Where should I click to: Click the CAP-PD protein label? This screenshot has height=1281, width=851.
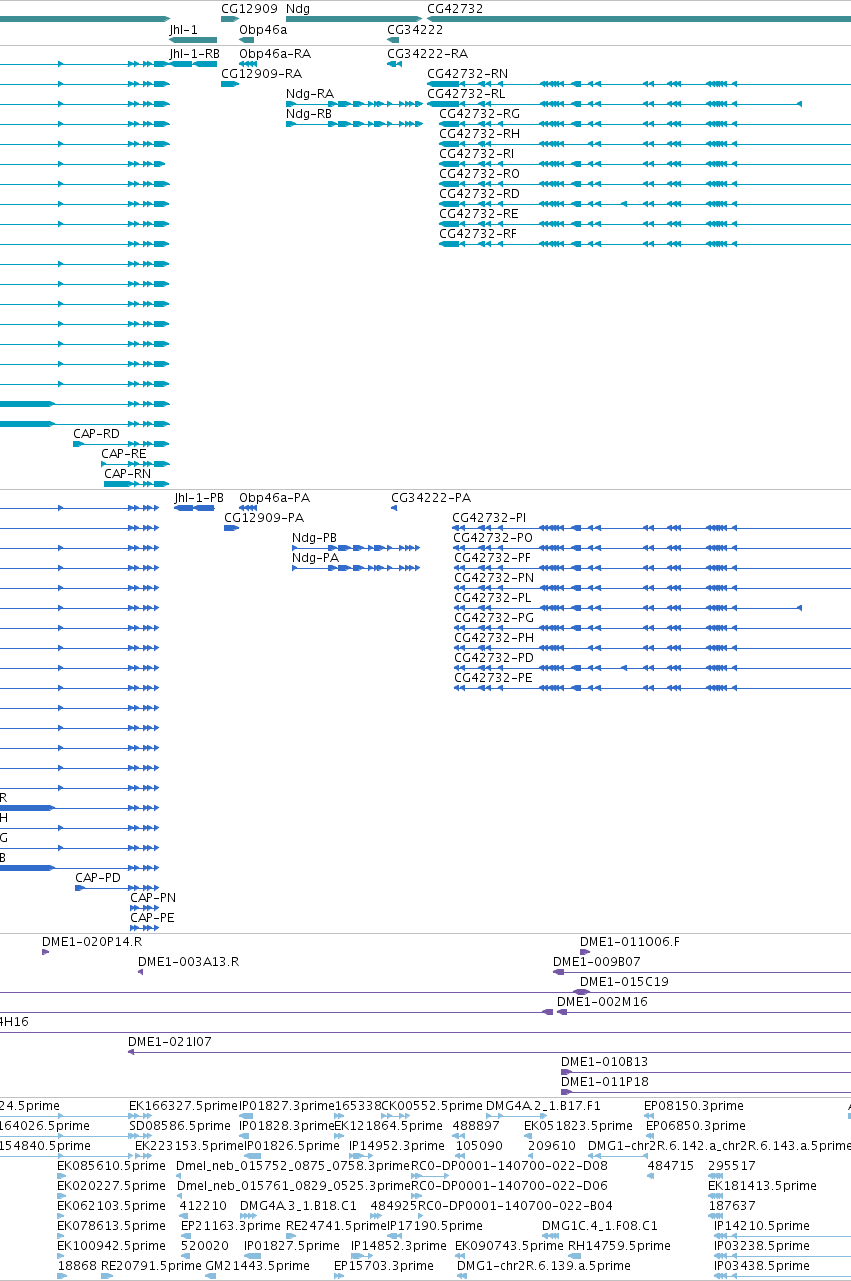tap(98, 878)
